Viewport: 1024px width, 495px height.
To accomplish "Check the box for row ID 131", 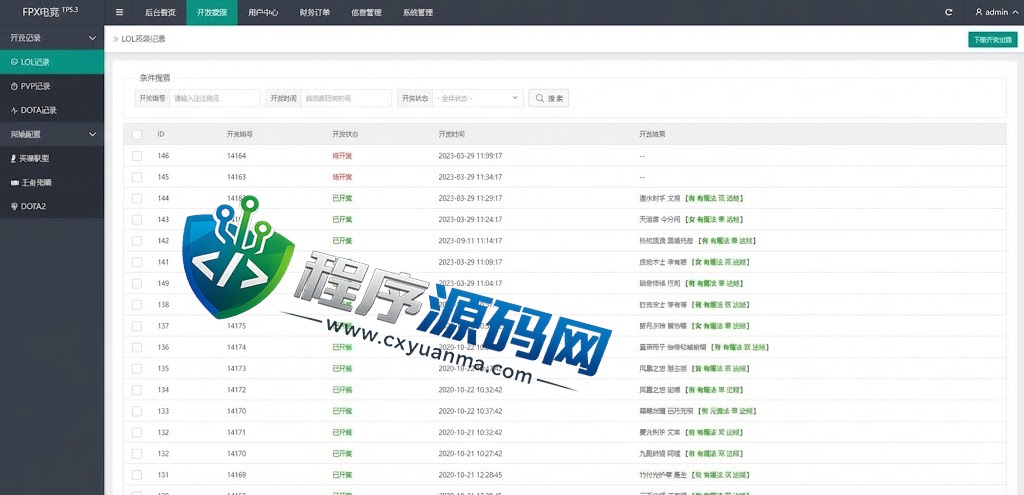I will click(x=136, y=475).
